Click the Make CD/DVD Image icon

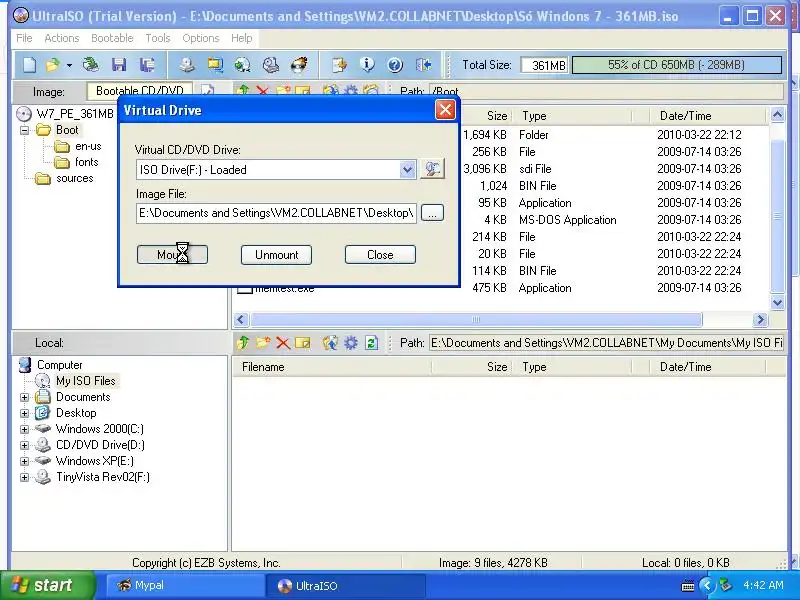(x=187, y=65)
